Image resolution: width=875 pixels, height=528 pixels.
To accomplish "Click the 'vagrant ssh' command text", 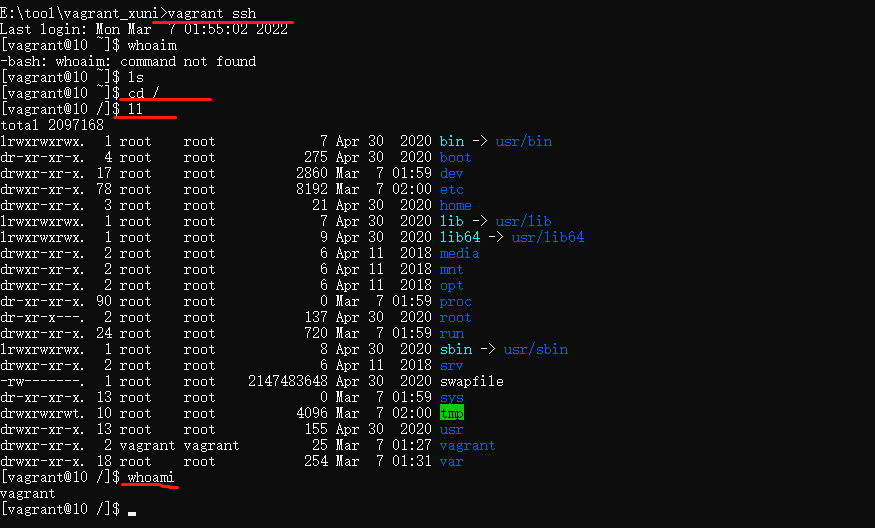I will click(x=212, y=13).
